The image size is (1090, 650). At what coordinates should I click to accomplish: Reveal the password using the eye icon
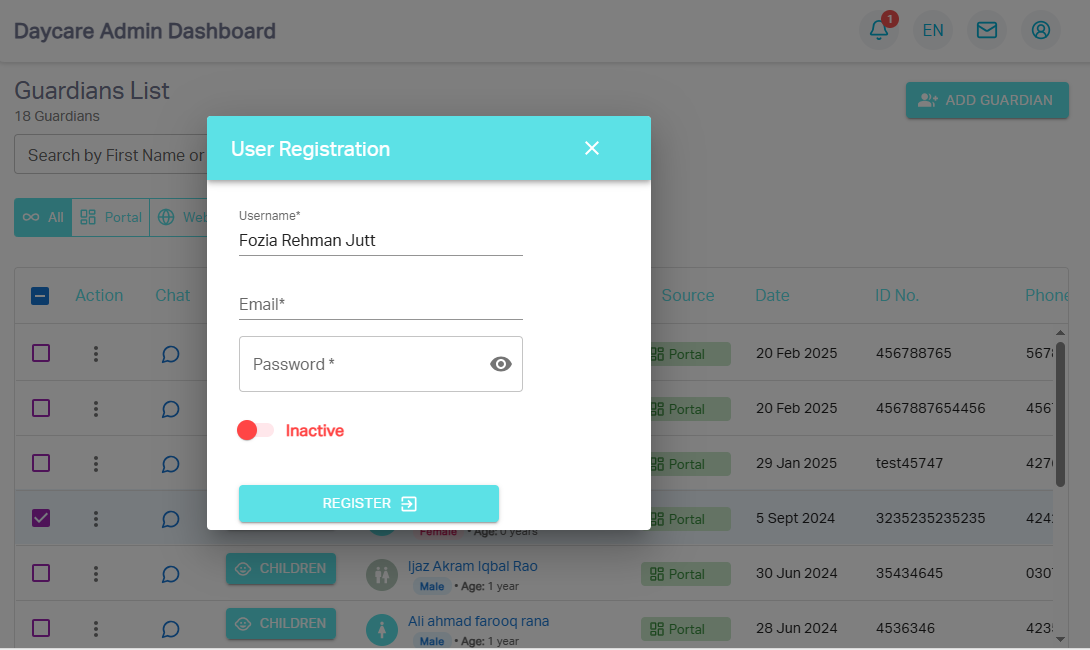pos(501,364)
